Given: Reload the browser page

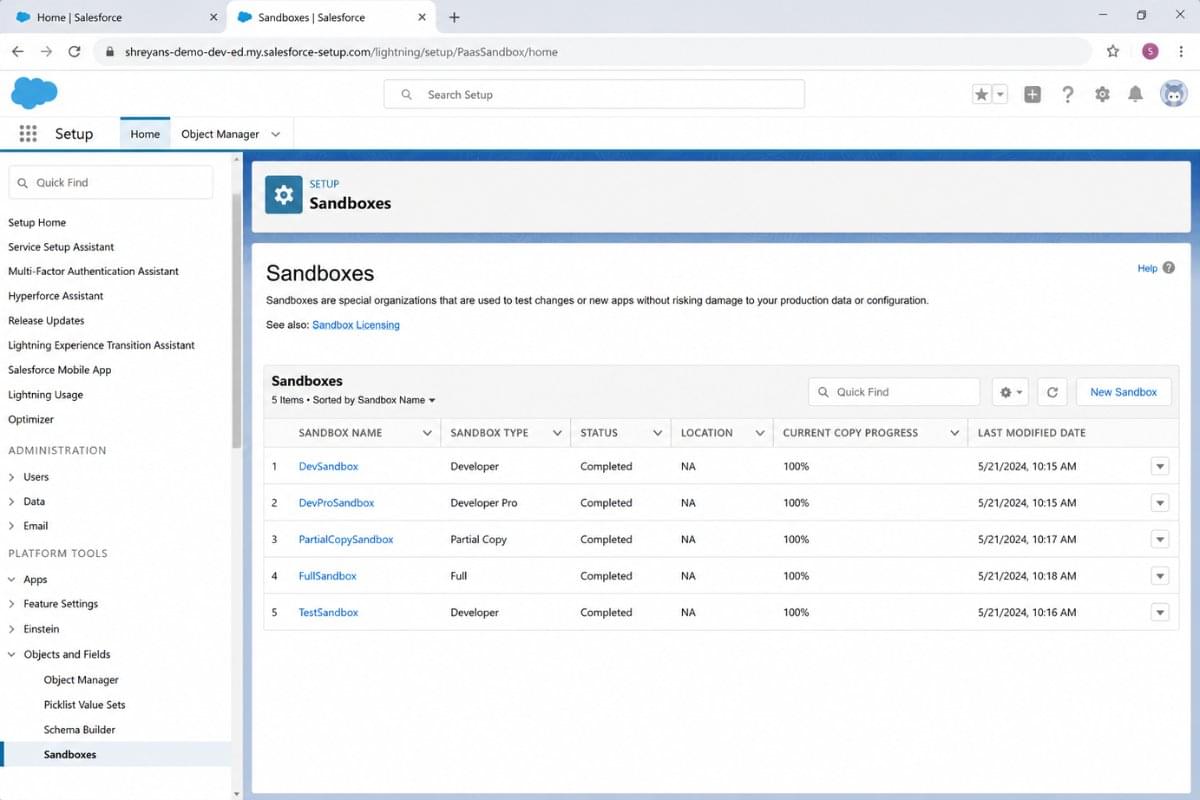Looking at the screenshot, I should coord(74,51).
